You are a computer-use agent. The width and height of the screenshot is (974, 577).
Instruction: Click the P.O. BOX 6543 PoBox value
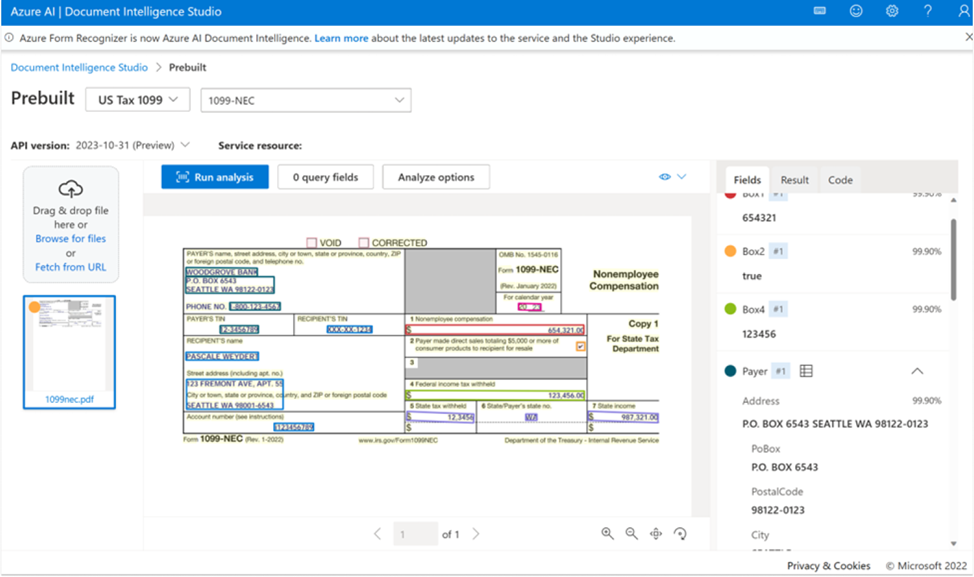coord(785,467)
